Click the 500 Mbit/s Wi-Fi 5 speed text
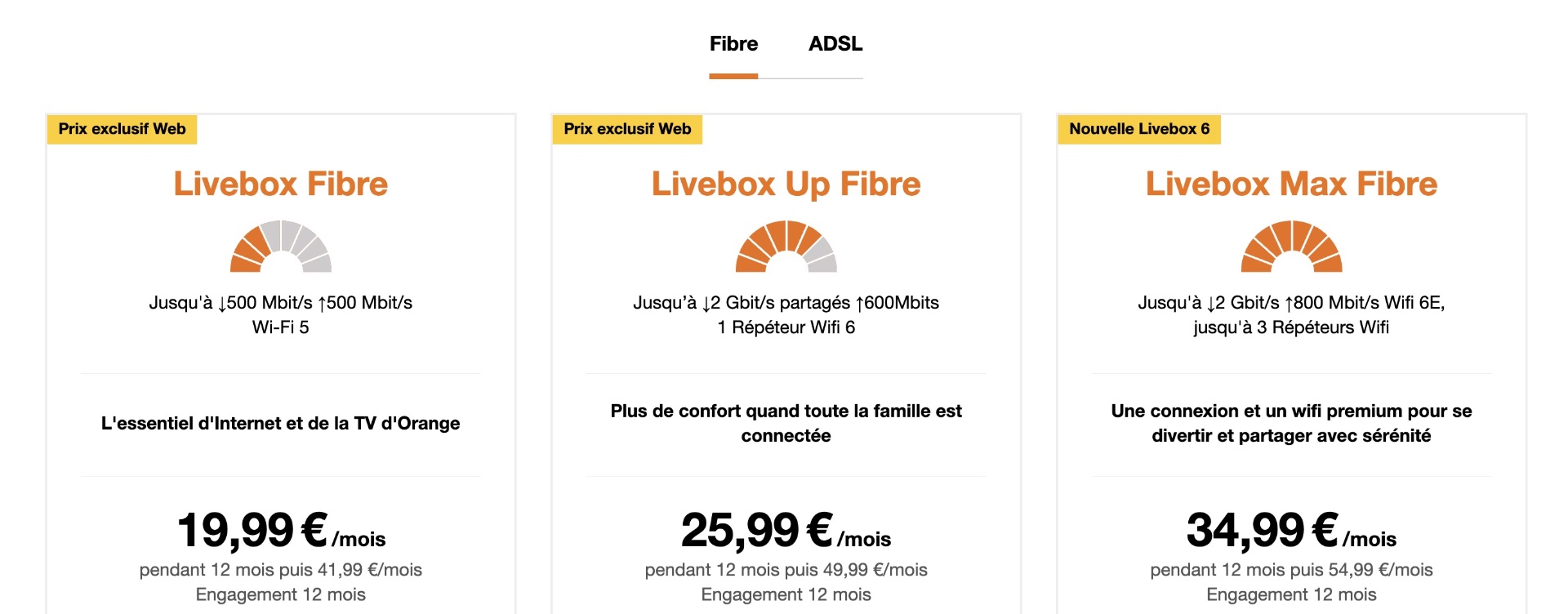Image resolution: width=1568 pixels, height=614 pixels. click(x=281, y=315)
